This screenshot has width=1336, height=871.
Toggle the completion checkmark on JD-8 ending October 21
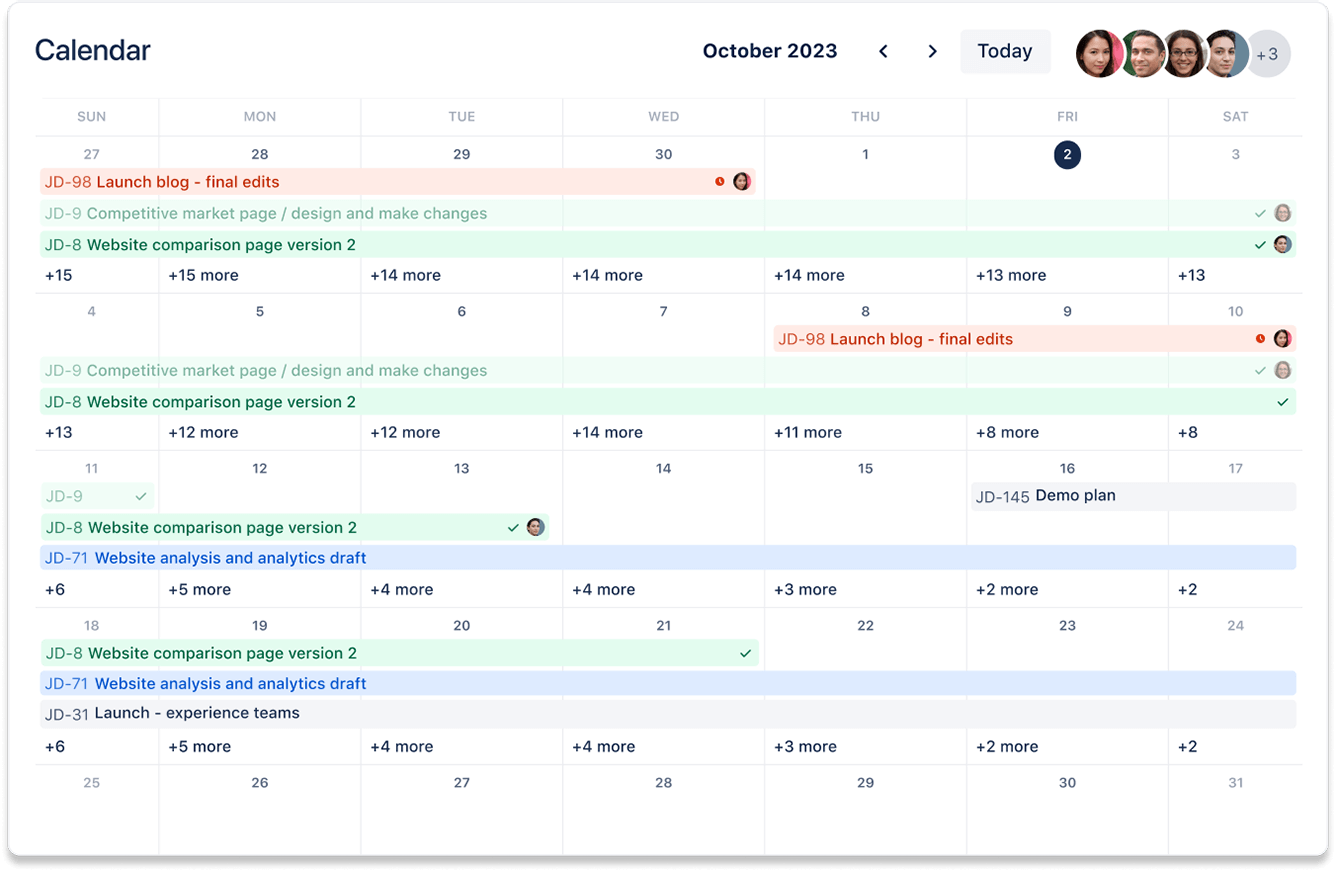pyautogui.click(x=745, y=653)
